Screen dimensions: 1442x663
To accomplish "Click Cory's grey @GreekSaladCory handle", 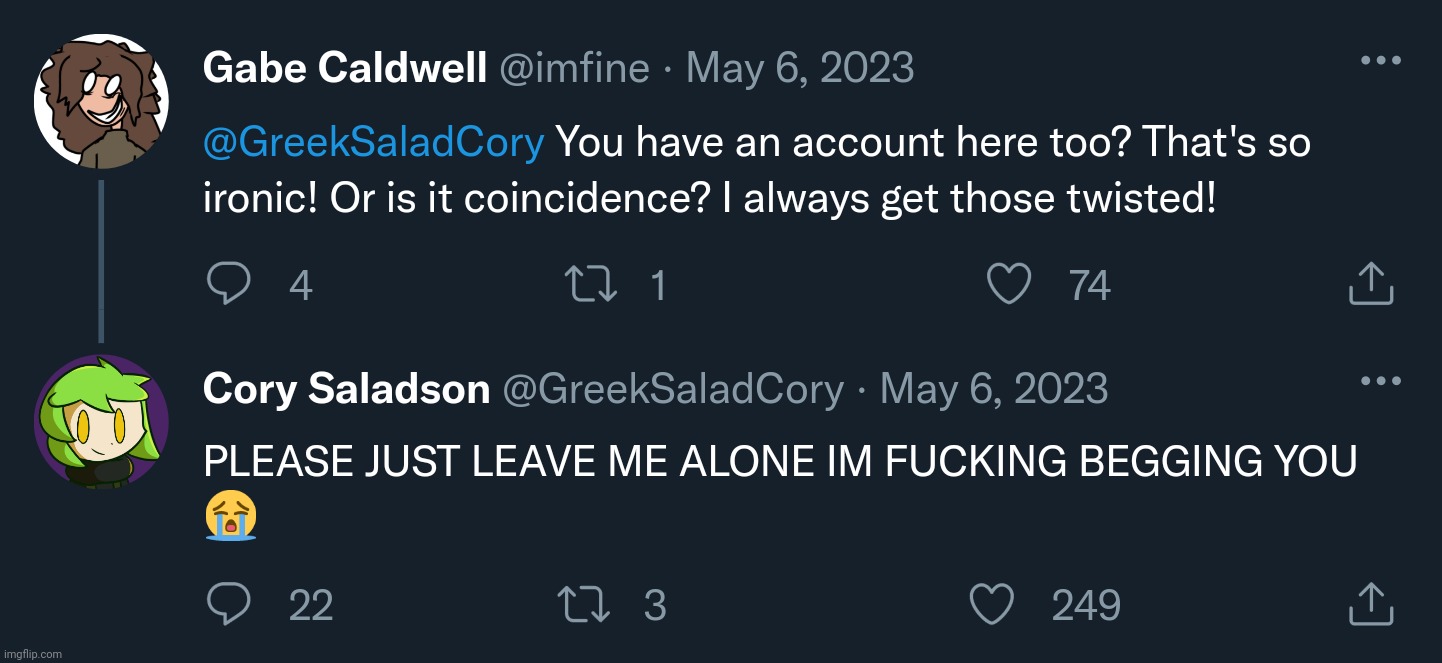I will point(672,389).
